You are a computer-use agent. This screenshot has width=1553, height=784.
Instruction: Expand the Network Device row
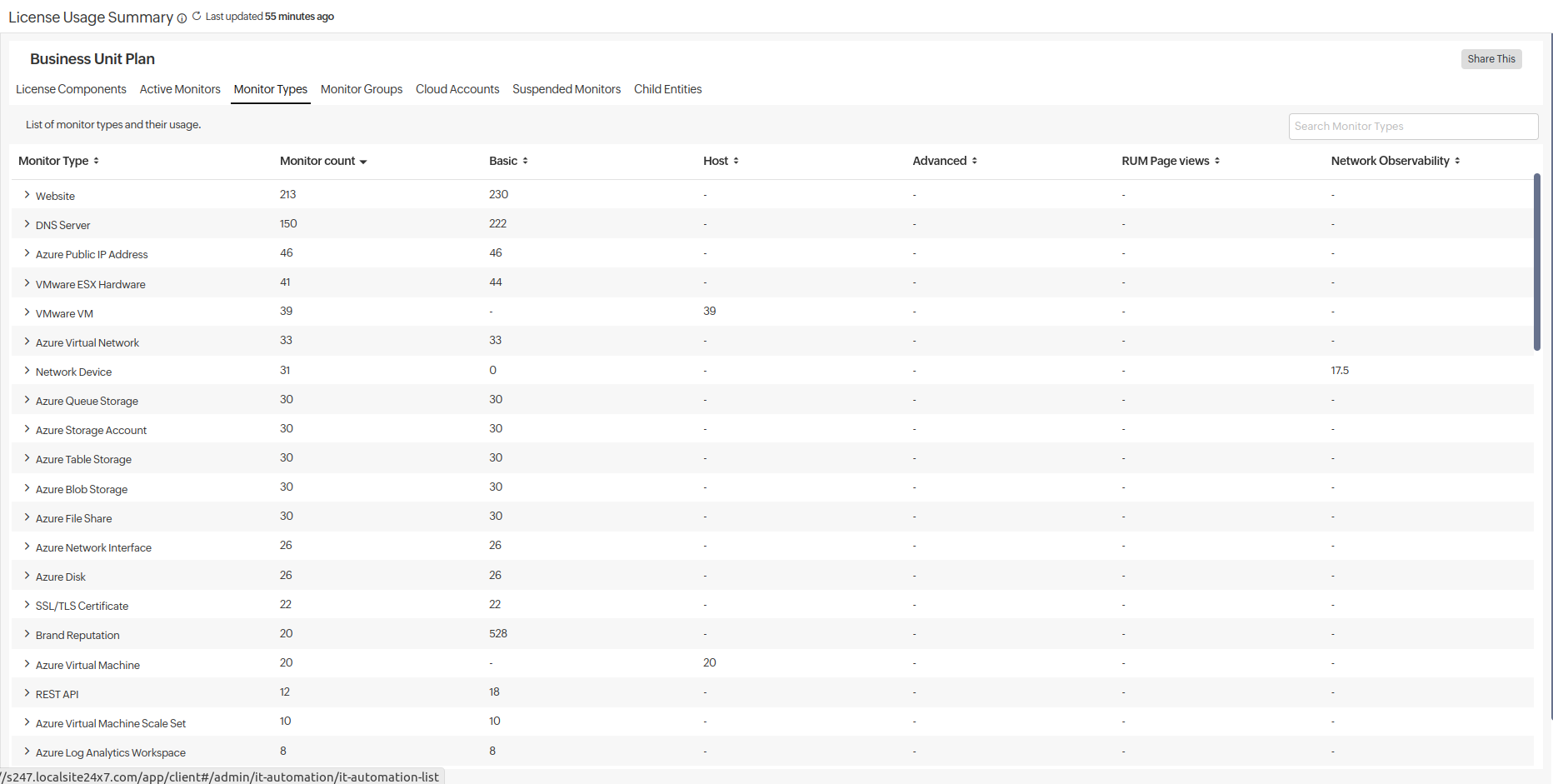27,371
